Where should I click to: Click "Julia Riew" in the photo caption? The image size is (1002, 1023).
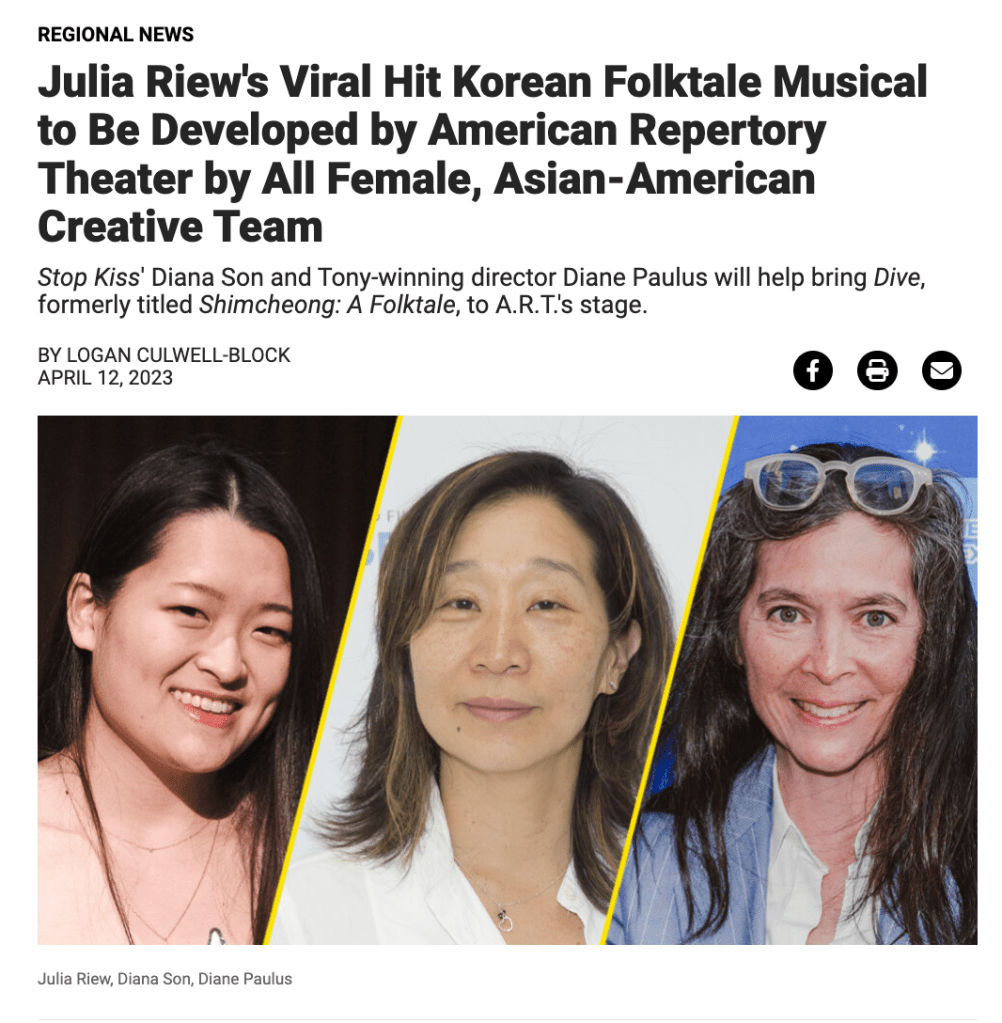tap(74, 979)
